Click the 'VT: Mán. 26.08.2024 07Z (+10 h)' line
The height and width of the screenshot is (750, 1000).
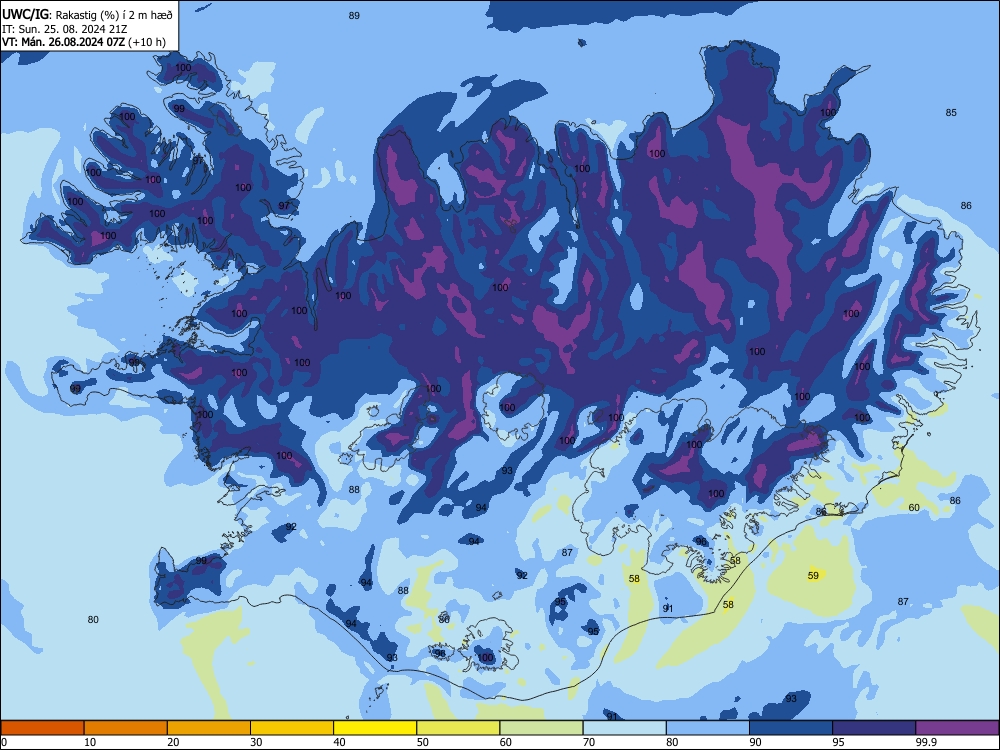[x=84, y=42]
